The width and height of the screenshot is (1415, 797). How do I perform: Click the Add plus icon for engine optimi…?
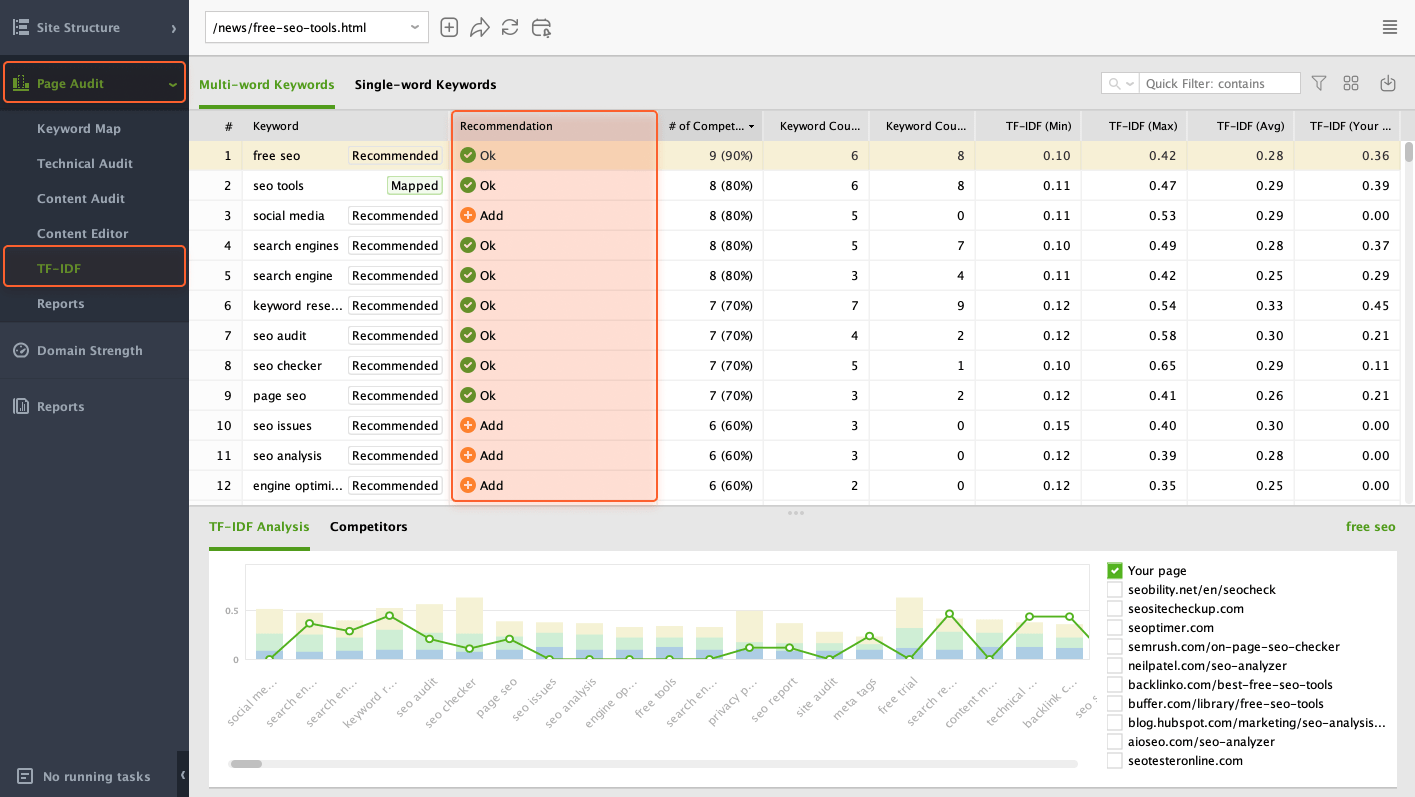467,485
